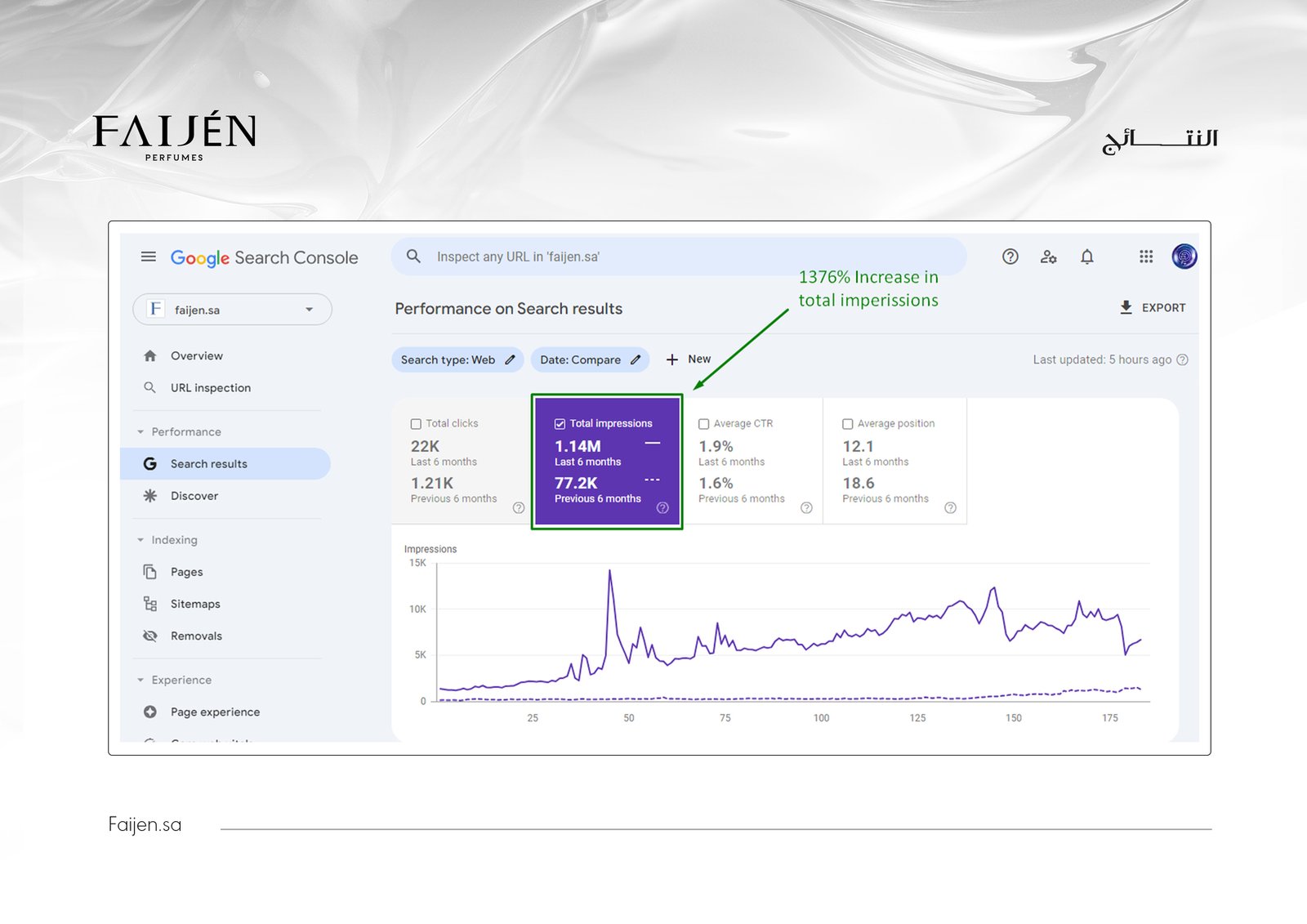Open help icon on Total impressions card
1307x924 pixels.
pos(662,507)
